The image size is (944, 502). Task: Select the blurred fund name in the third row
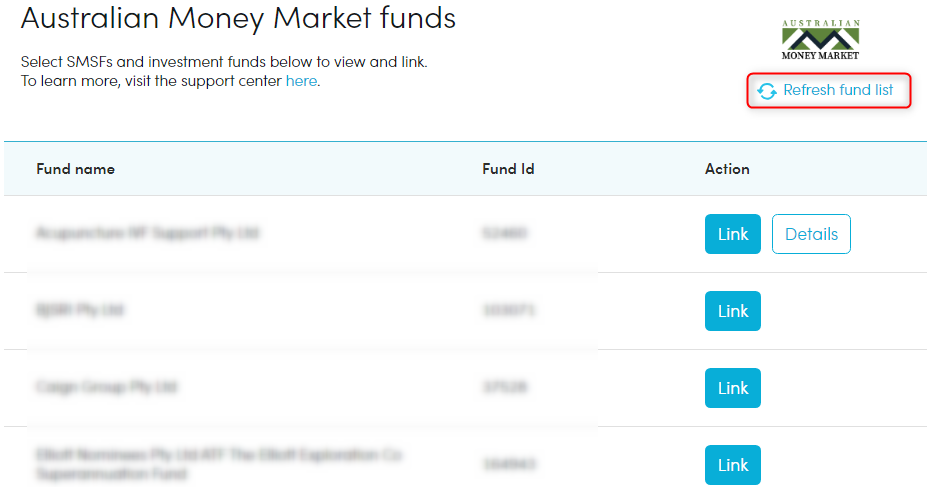pos(107,387)
